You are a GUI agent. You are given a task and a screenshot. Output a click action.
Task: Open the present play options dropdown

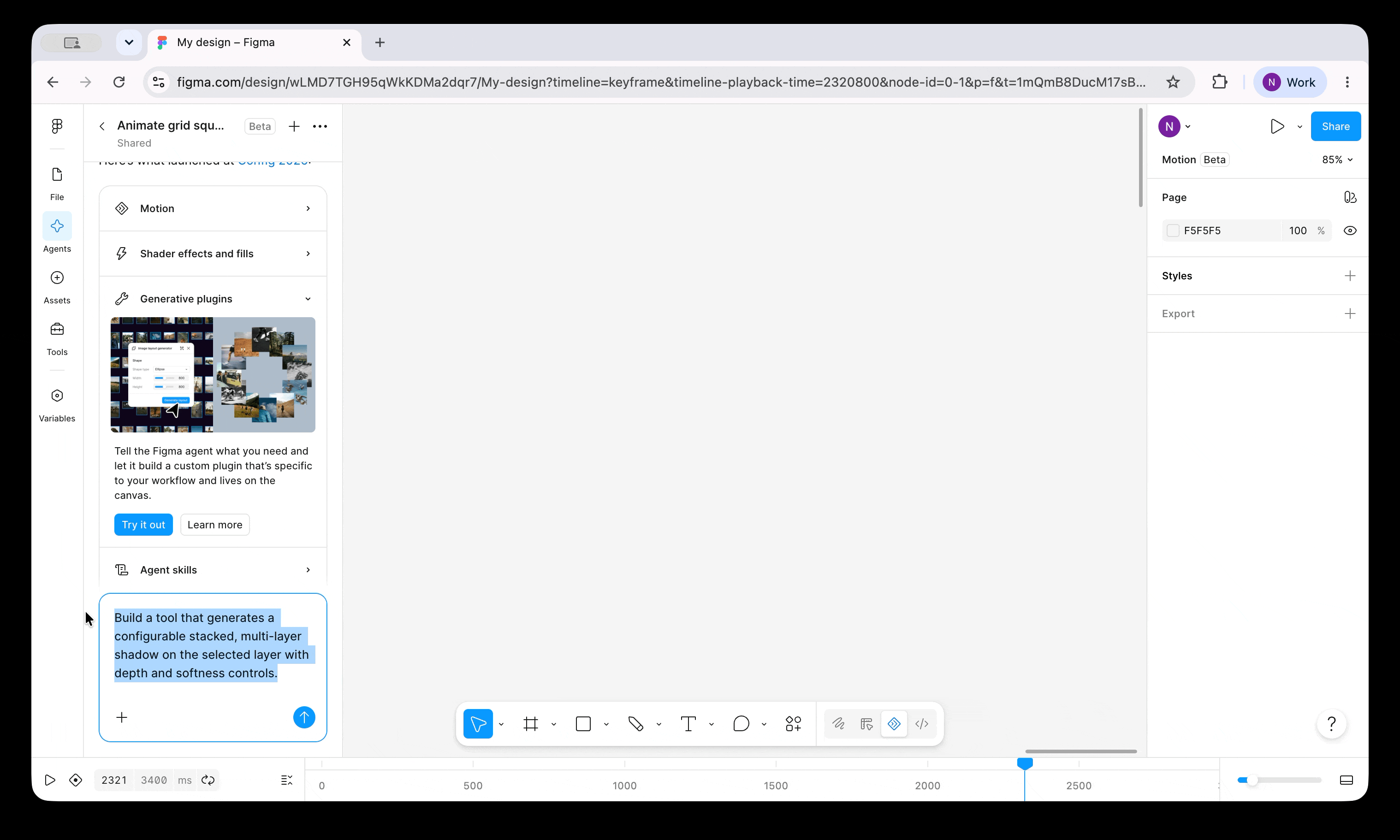click(x=1299, y=127)
